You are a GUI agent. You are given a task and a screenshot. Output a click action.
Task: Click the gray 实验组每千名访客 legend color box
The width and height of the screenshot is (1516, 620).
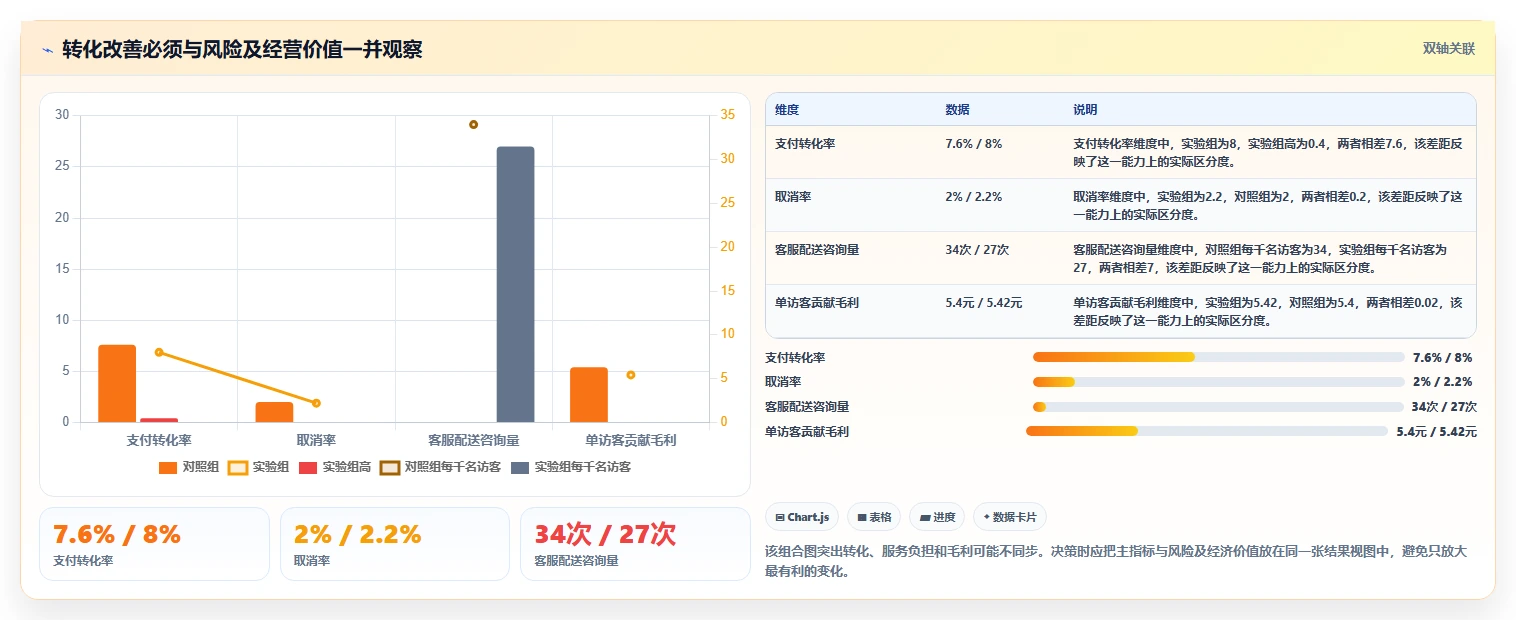coord(520,467)
